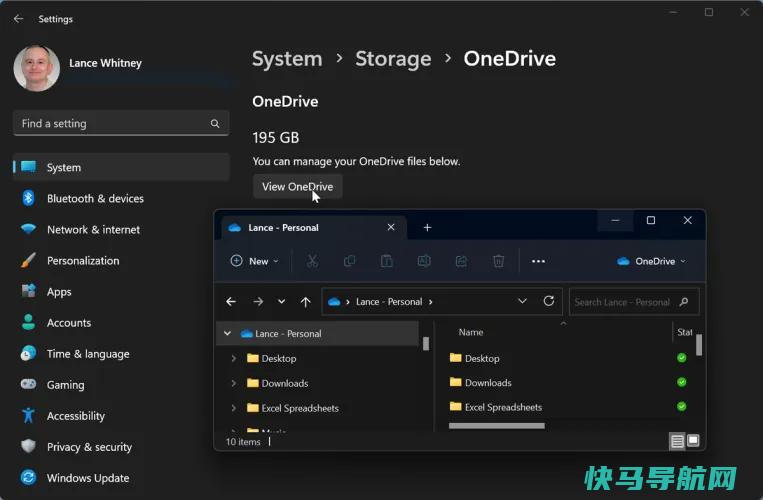This screenshot has height=500, width=763.
Task: Open the address bar history dropdown
Action: [522, 302]
